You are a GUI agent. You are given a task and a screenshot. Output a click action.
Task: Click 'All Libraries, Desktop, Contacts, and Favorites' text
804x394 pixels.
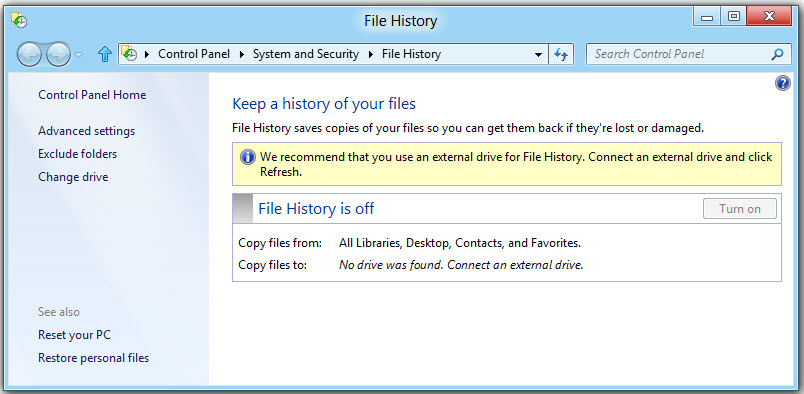(x=460, y=243)
